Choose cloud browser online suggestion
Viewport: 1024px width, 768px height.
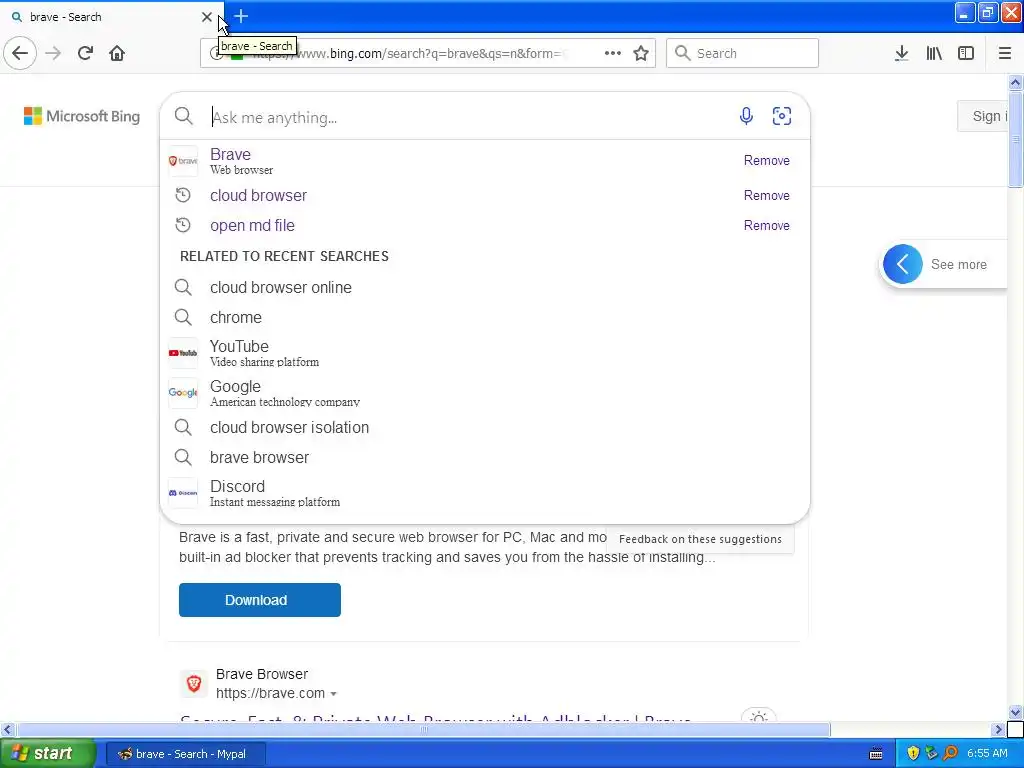[485, 287]
